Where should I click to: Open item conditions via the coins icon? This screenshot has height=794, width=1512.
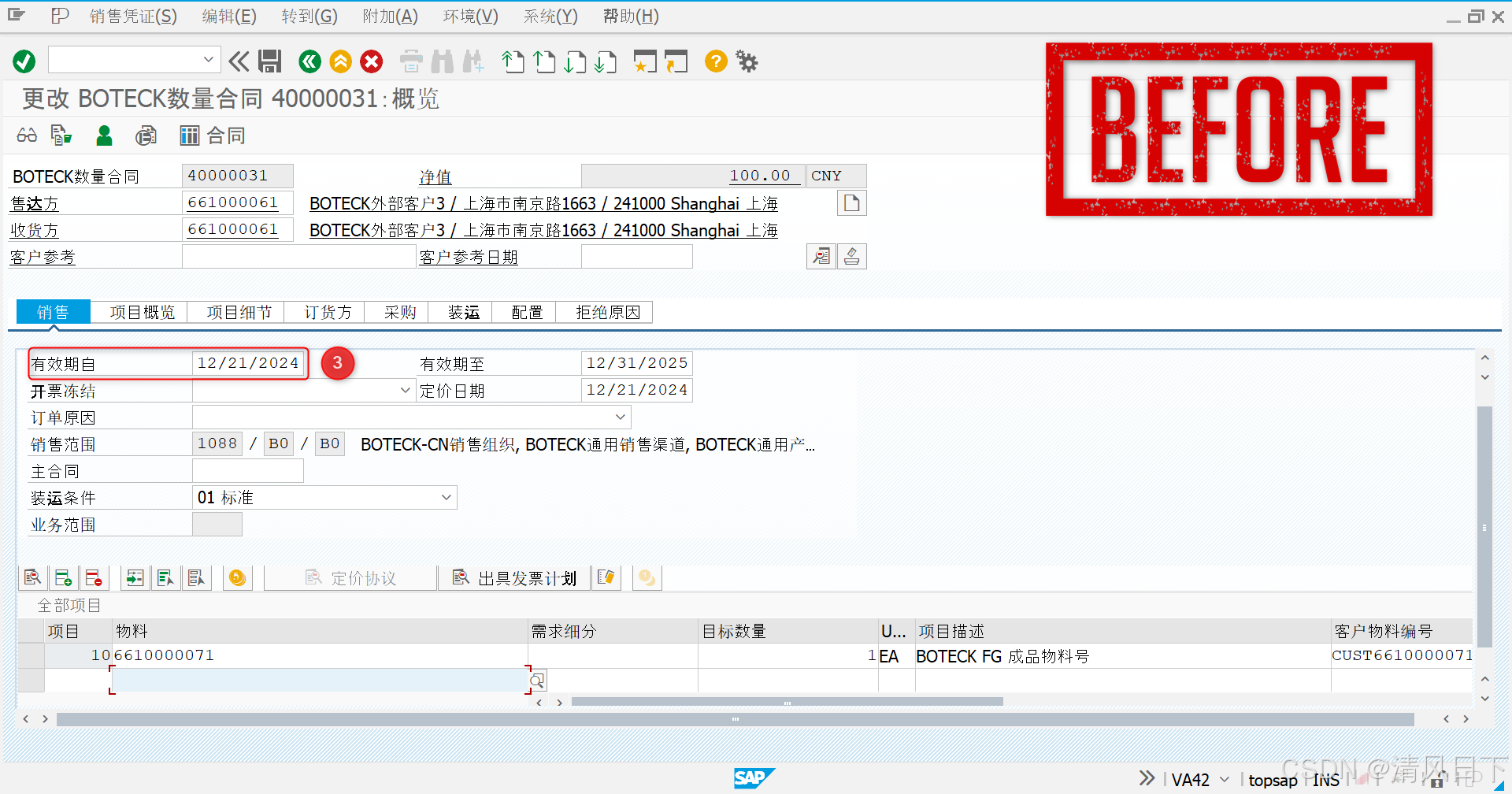(x=237, y=577)
